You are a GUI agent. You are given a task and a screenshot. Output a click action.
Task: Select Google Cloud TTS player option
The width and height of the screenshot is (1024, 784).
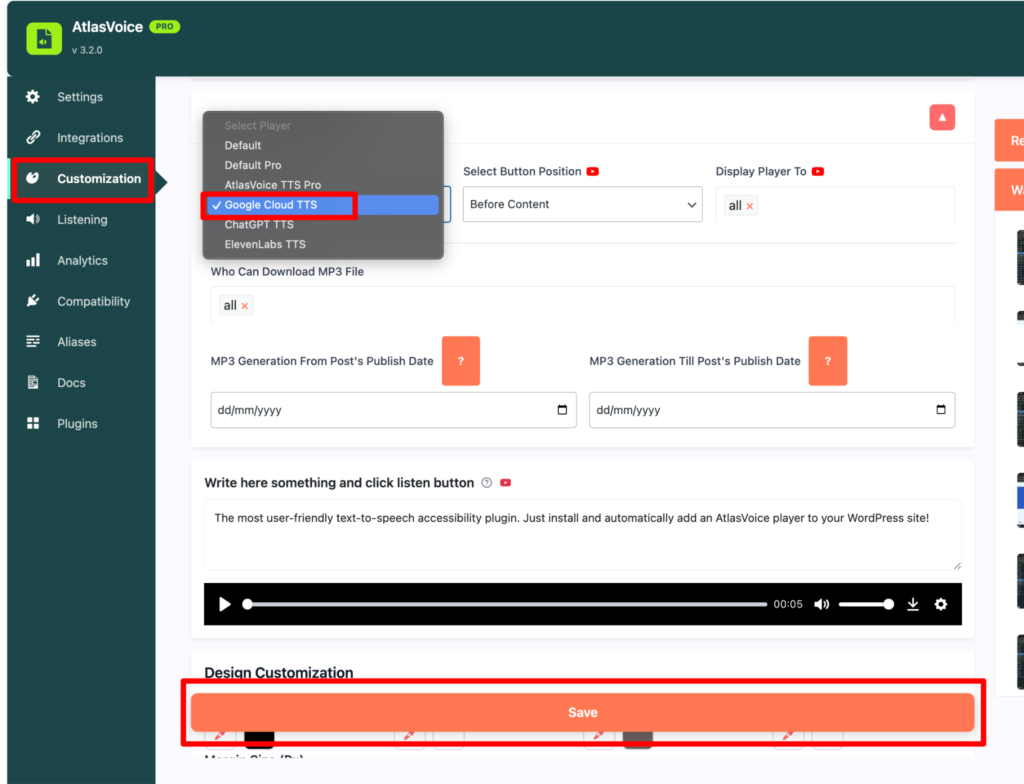pos(323,204)
